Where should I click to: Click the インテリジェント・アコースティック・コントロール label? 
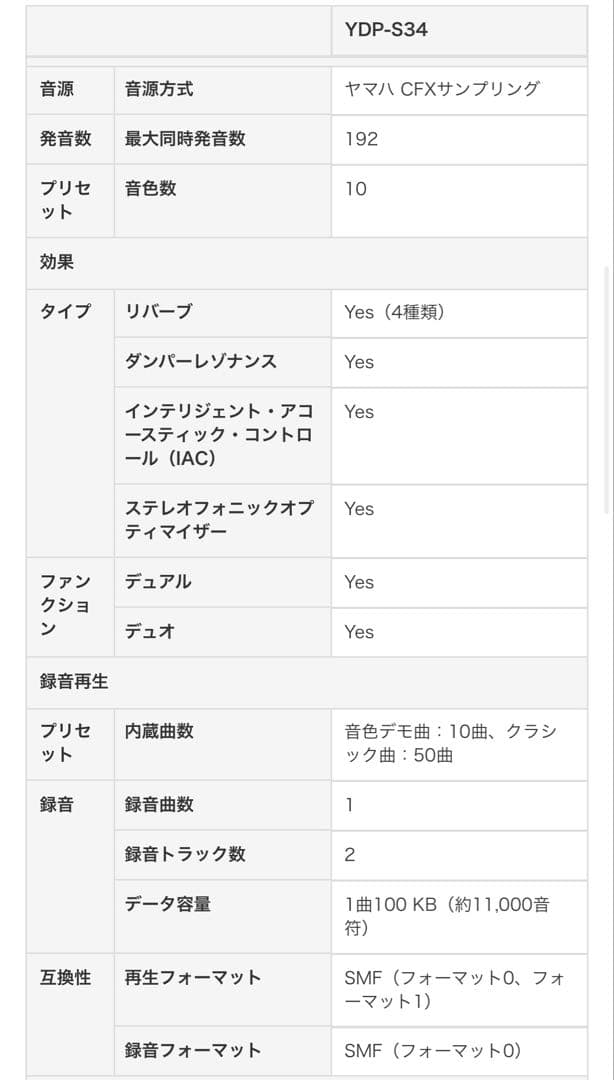[219, 435]
